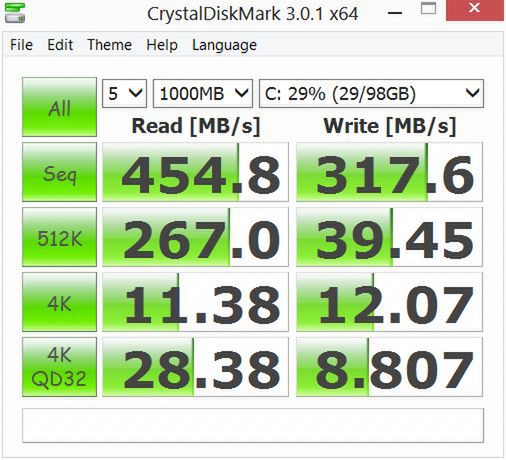Open the test size dropdown showing 1000MB
Image resolution: width=506 pixels, height=460 pixels.
[x=203, y=93]
